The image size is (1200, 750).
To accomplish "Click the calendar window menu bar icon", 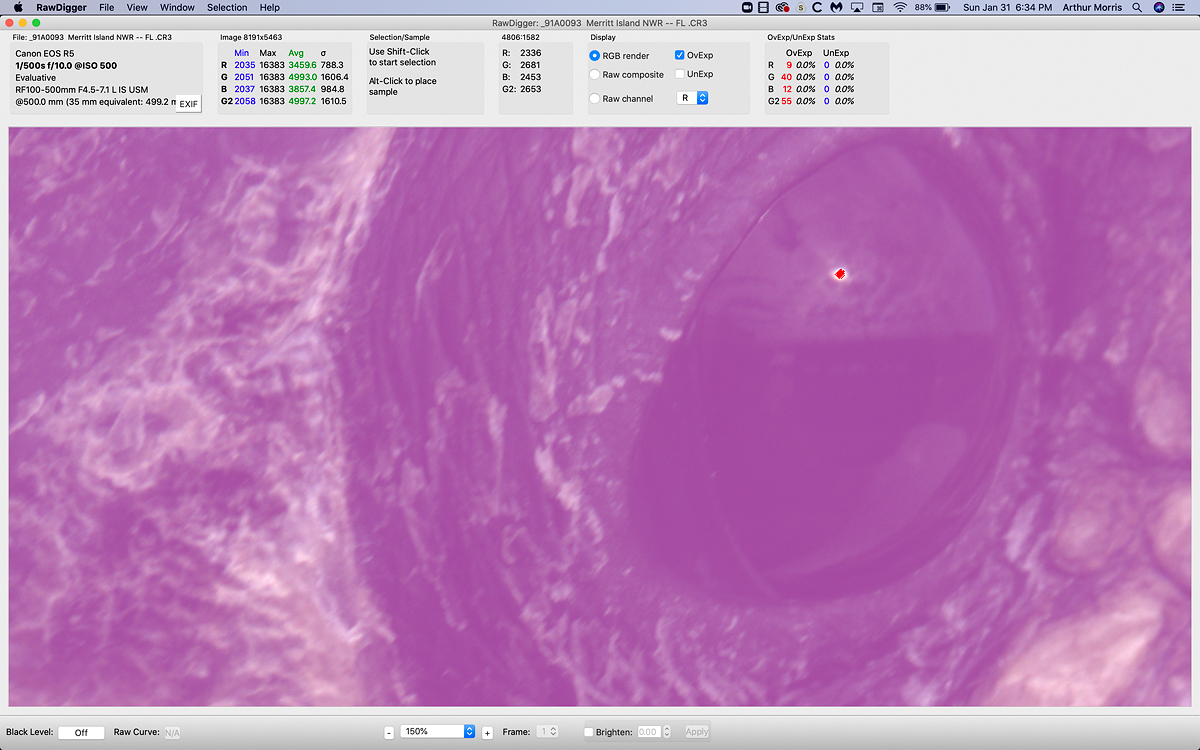I will [878, 7].
